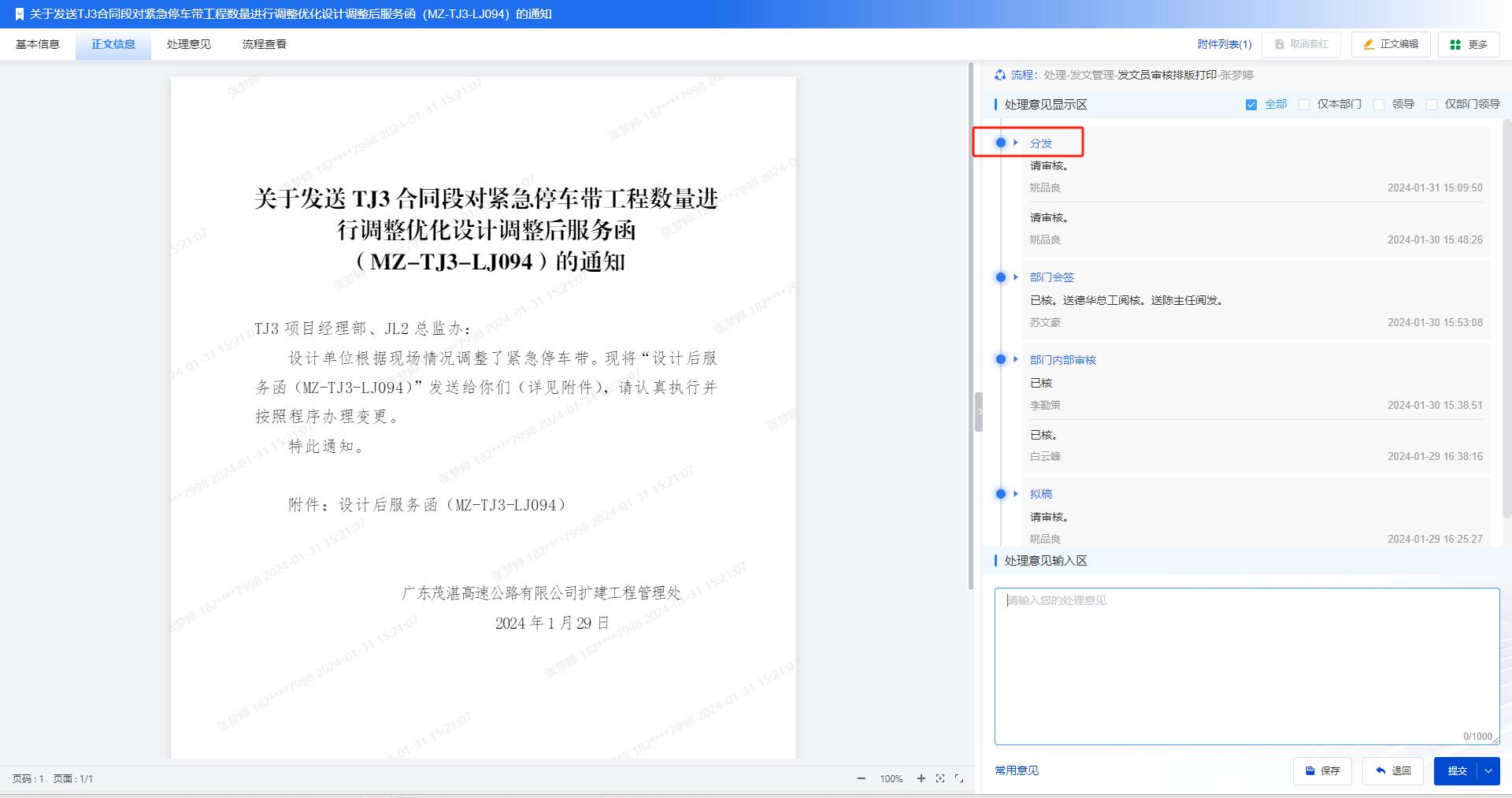The image size is (1512, 798).
Task: Click the 处理意见输入区 heading
Action: tap(1046, 561)
